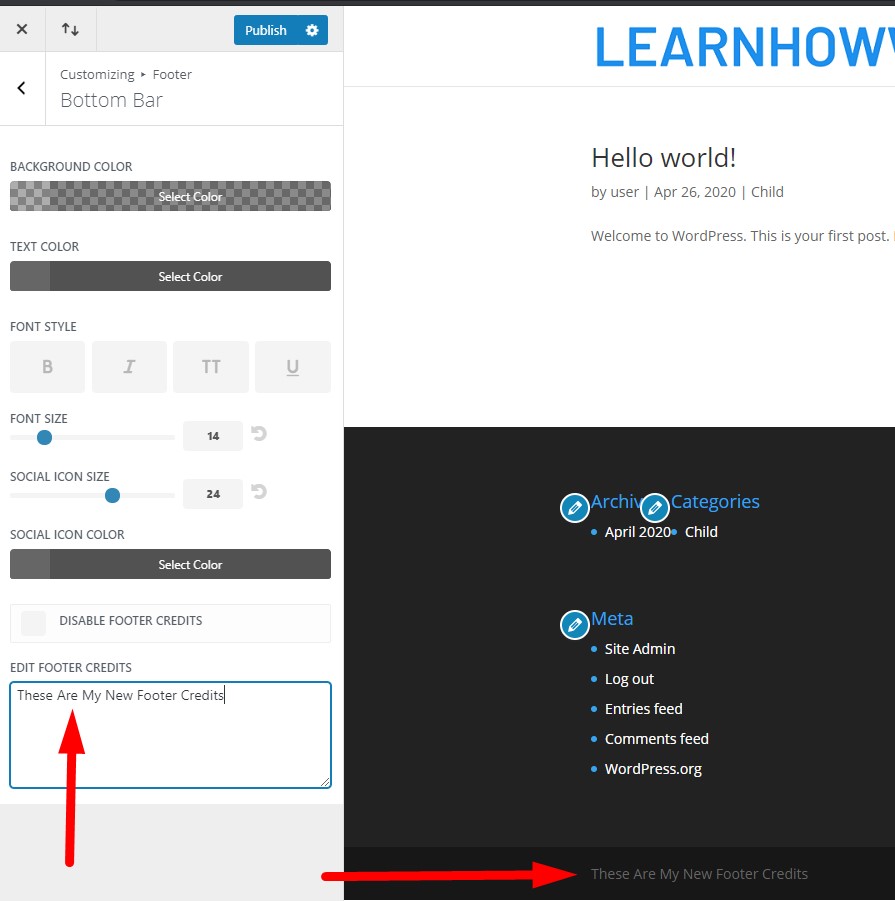Screen dimensions: 895x901
Task: Open the Hello world! post title
Action: (x=663, y=158)
